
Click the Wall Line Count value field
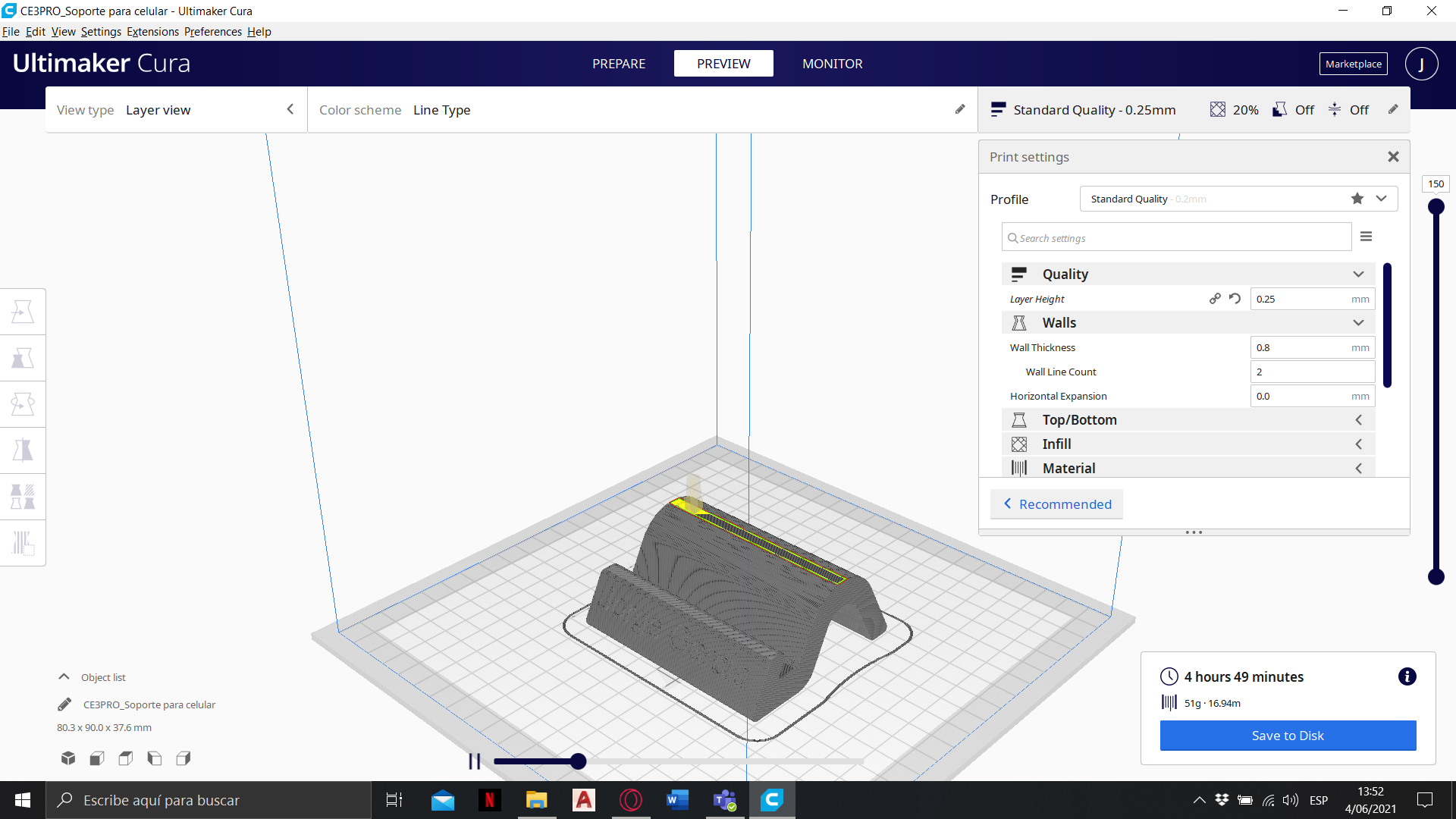point(1312,372)
